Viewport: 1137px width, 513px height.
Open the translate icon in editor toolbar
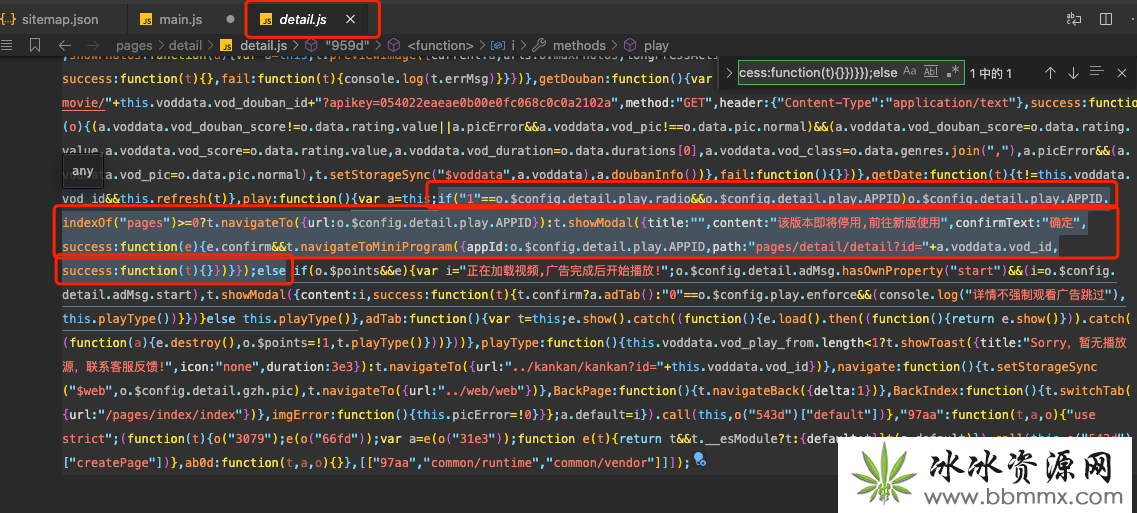click(x=1073, y=20)
